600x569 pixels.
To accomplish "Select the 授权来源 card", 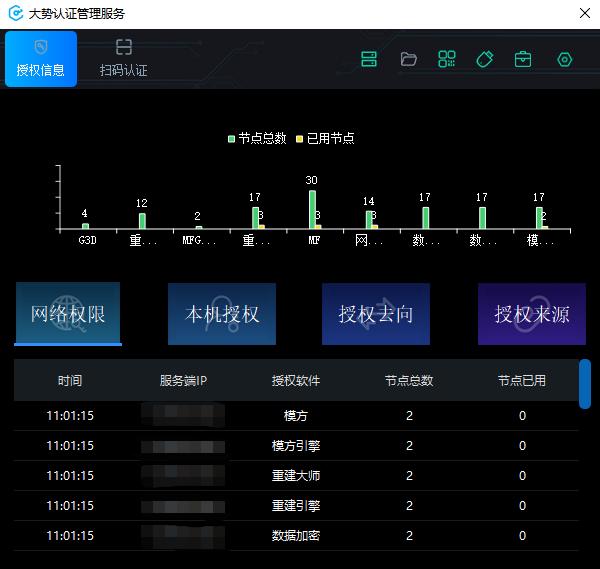I will click(x=532, y=314).
